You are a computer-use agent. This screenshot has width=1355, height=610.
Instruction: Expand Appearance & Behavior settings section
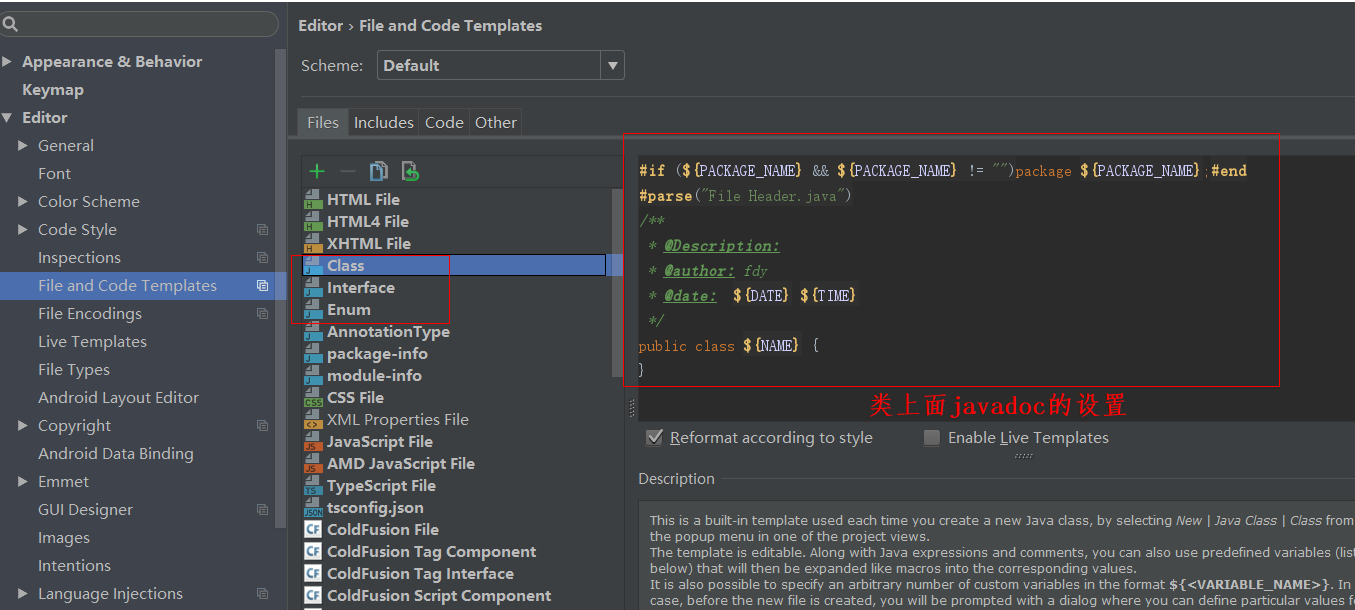point(8,62)
